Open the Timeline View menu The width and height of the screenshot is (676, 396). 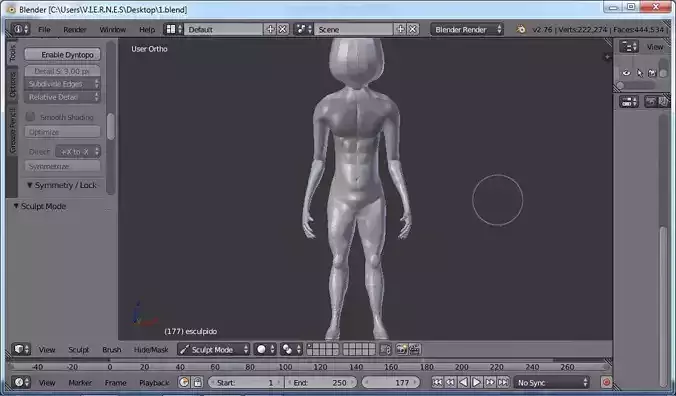pos(47,383)
